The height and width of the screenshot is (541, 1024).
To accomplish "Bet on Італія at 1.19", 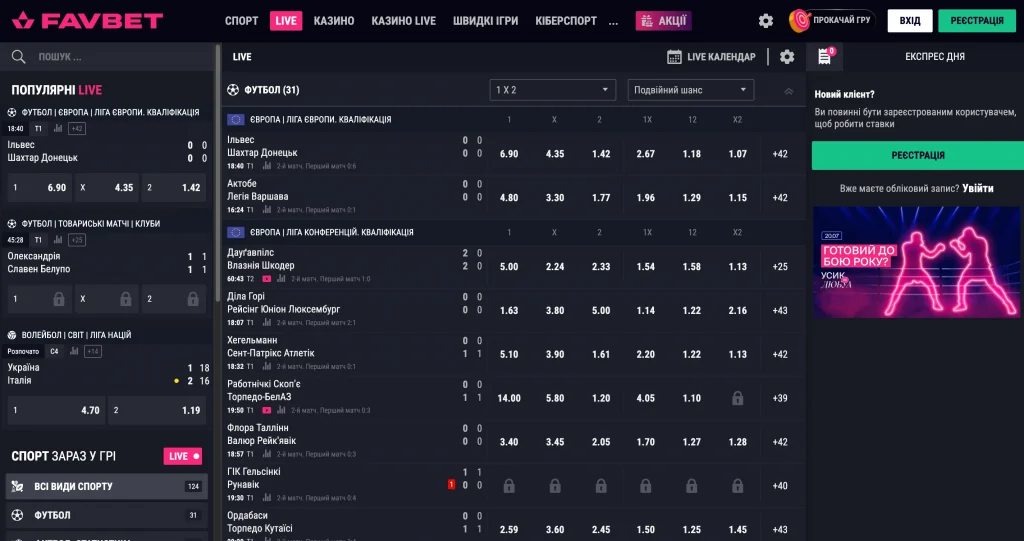I will pyautogui.click(x=157, y=410).
